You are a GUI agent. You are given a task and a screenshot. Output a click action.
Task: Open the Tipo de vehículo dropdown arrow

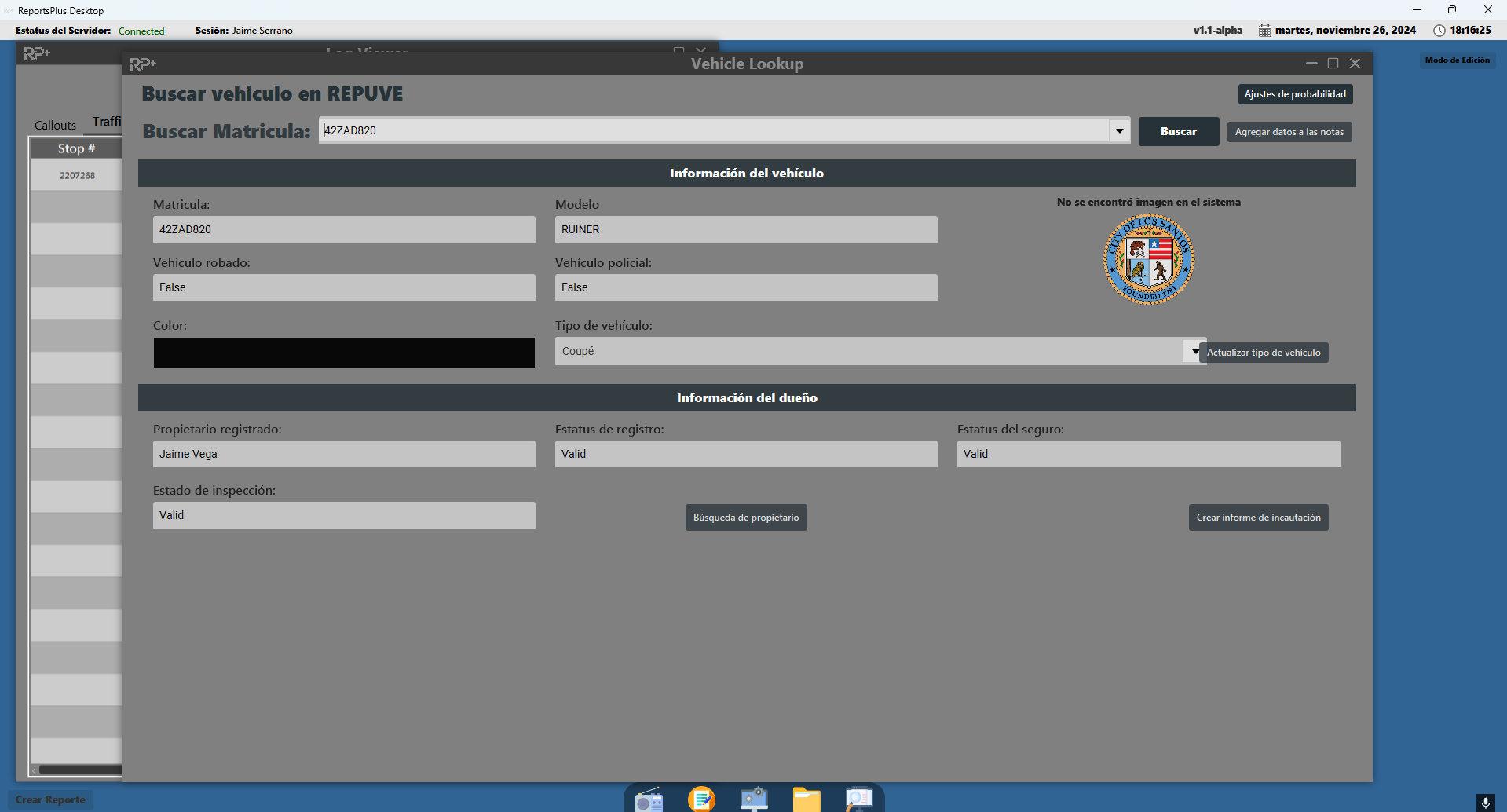(1194, 352)
